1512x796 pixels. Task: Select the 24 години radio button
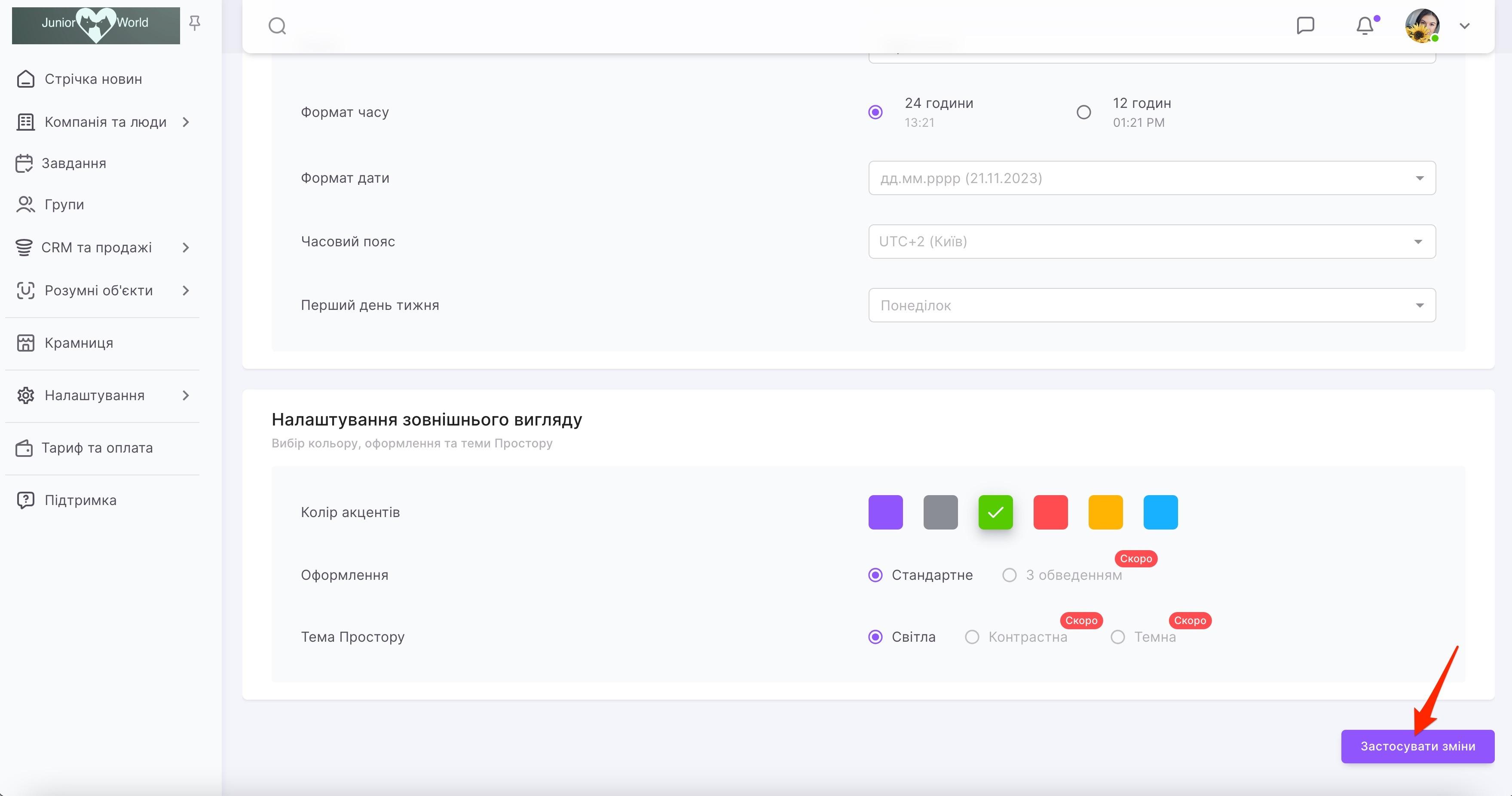875,112
